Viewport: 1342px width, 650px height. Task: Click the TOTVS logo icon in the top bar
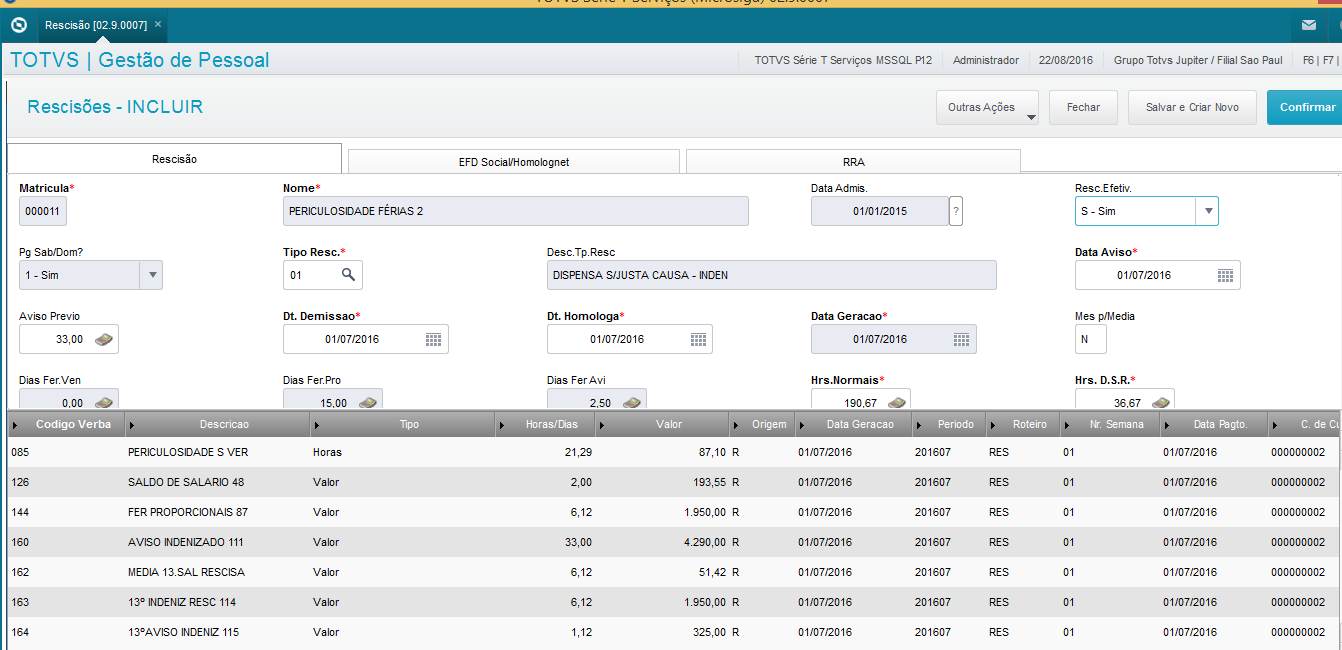click(18, 24)
